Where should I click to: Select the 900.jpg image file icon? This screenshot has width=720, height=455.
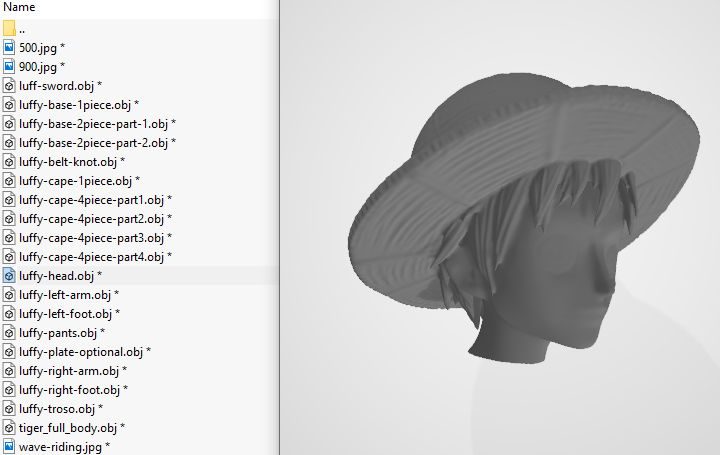9,67
